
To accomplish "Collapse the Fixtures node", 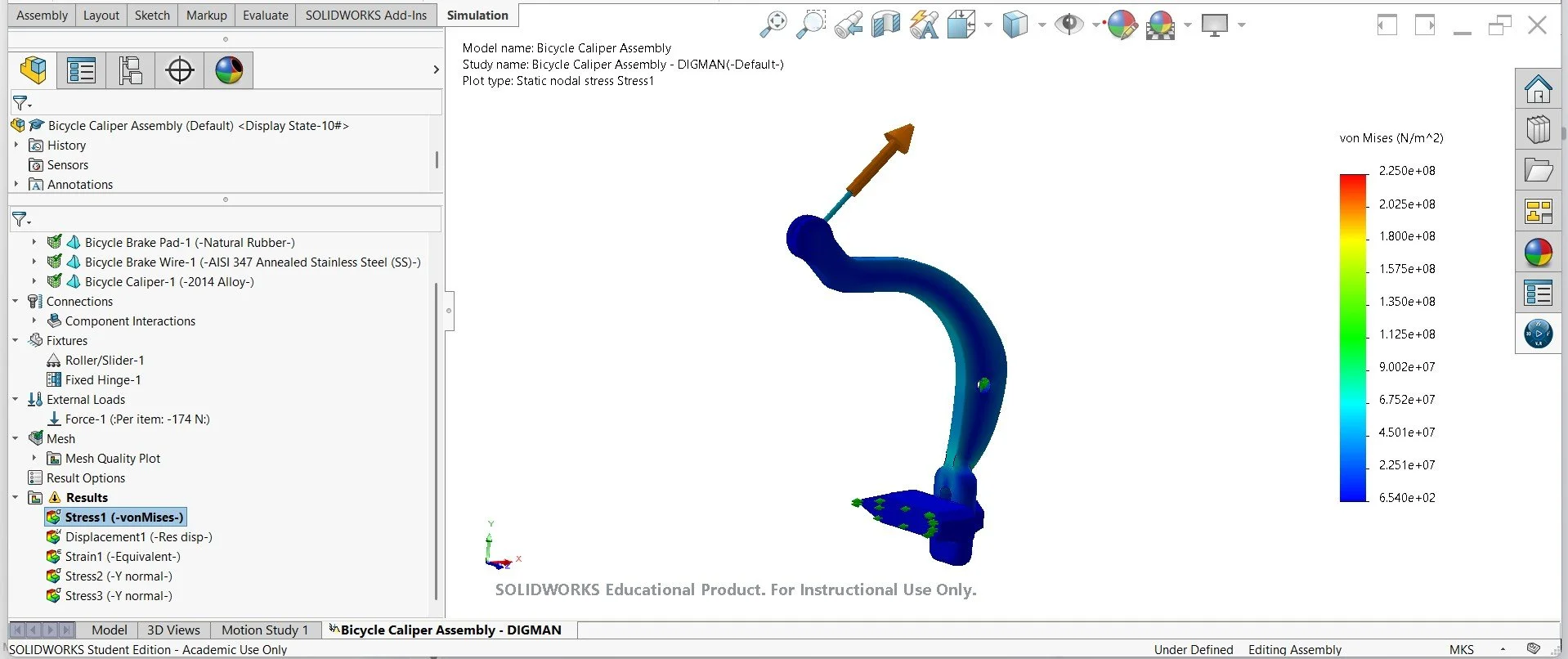I will coord(16,340).
